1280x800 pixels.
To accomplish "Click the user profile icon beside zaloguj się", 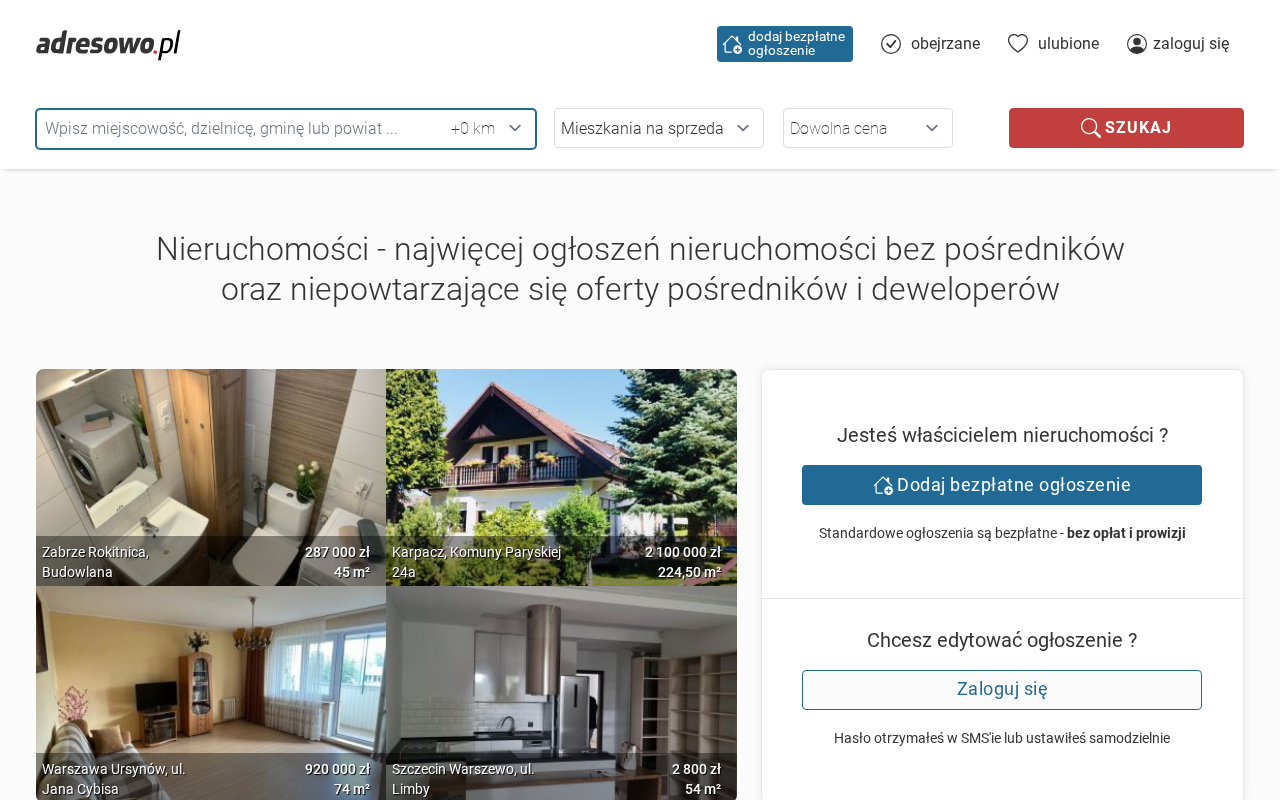I will click(1137, 44).
